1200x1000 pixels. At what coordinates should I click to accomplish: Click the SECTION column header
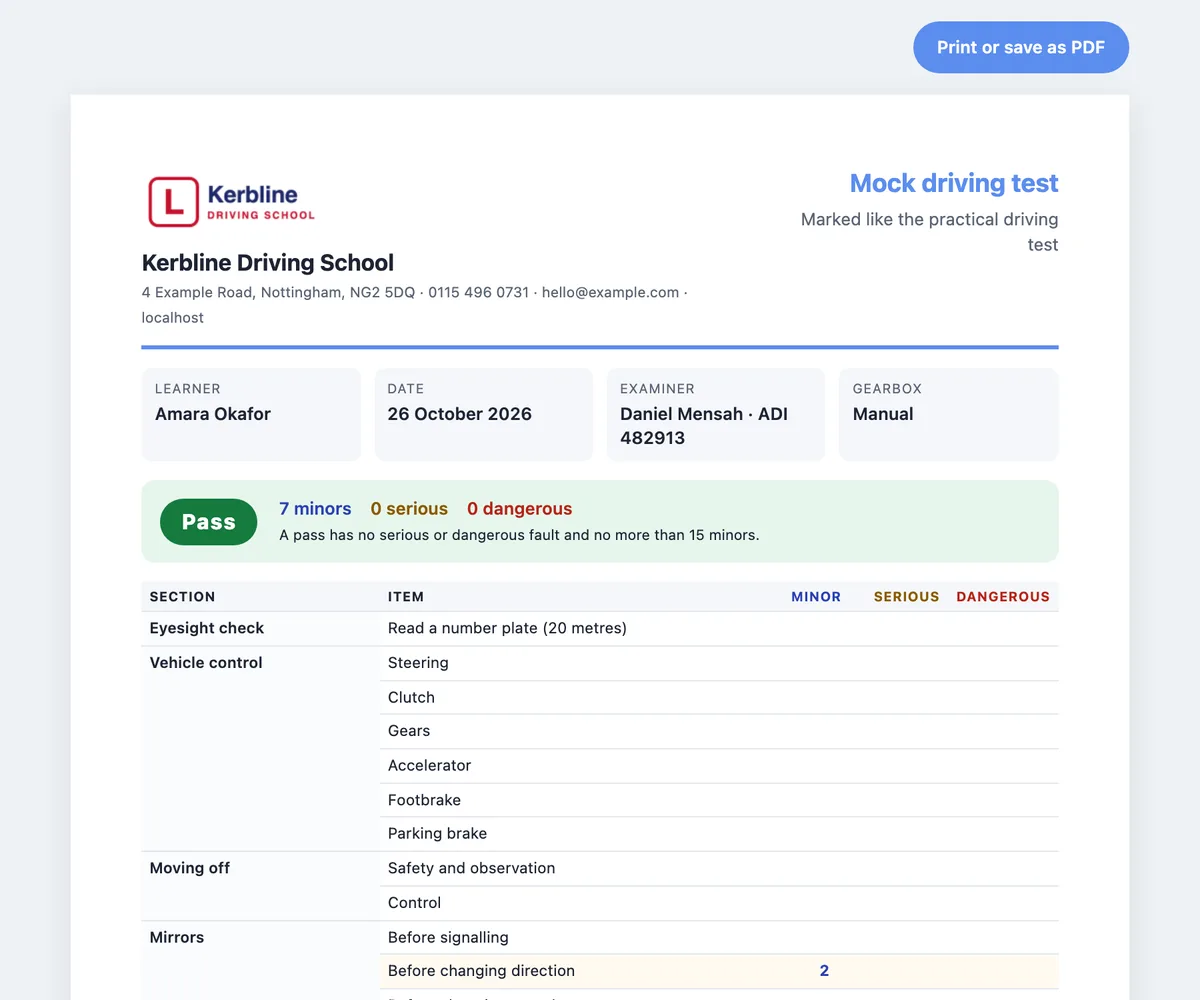coord(183,597)
